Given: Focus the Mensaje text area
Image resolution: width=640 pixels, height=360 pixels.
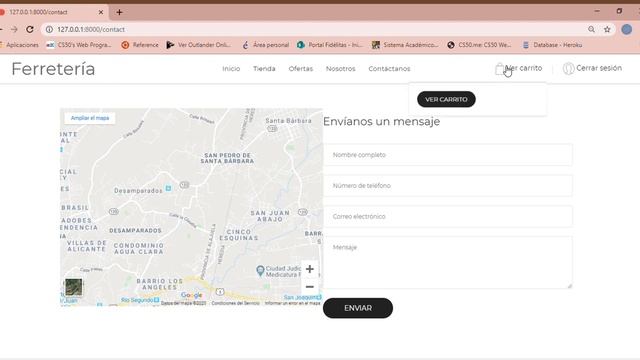Looking at the screenshot, I should click(x=448, y=262).
